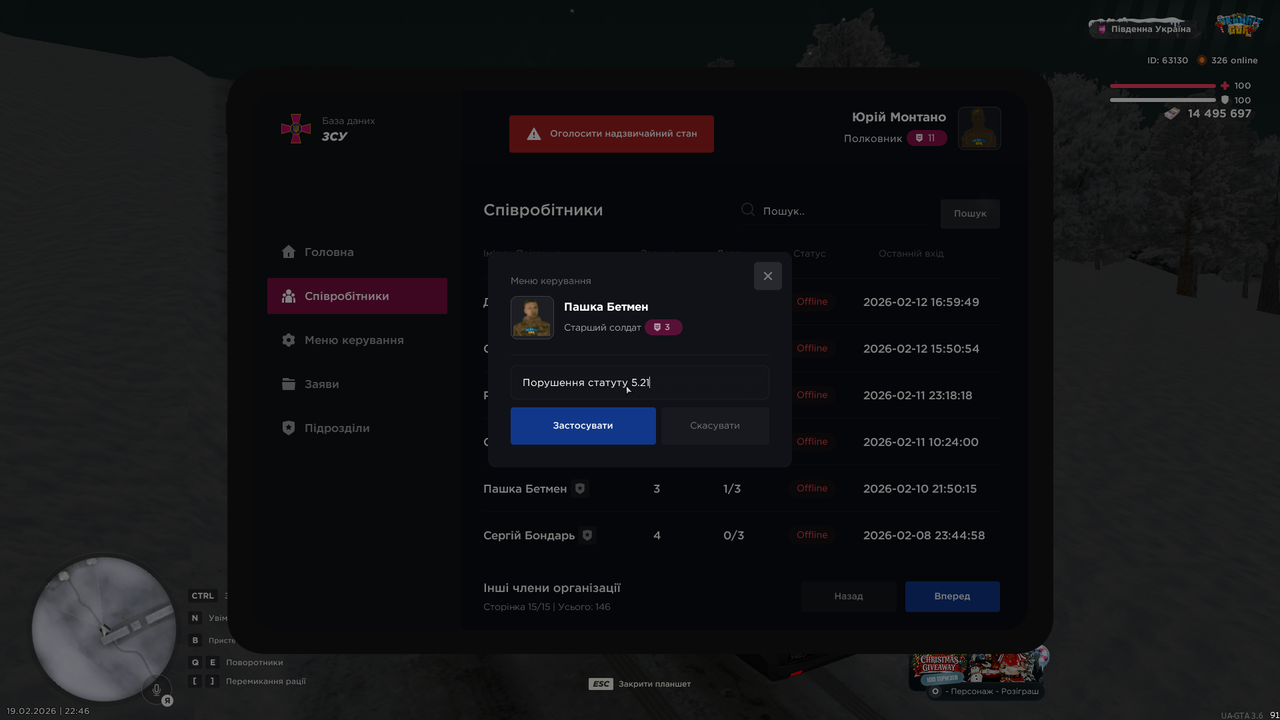
Task: Click the circular minimap
Action: pos(104,629)
